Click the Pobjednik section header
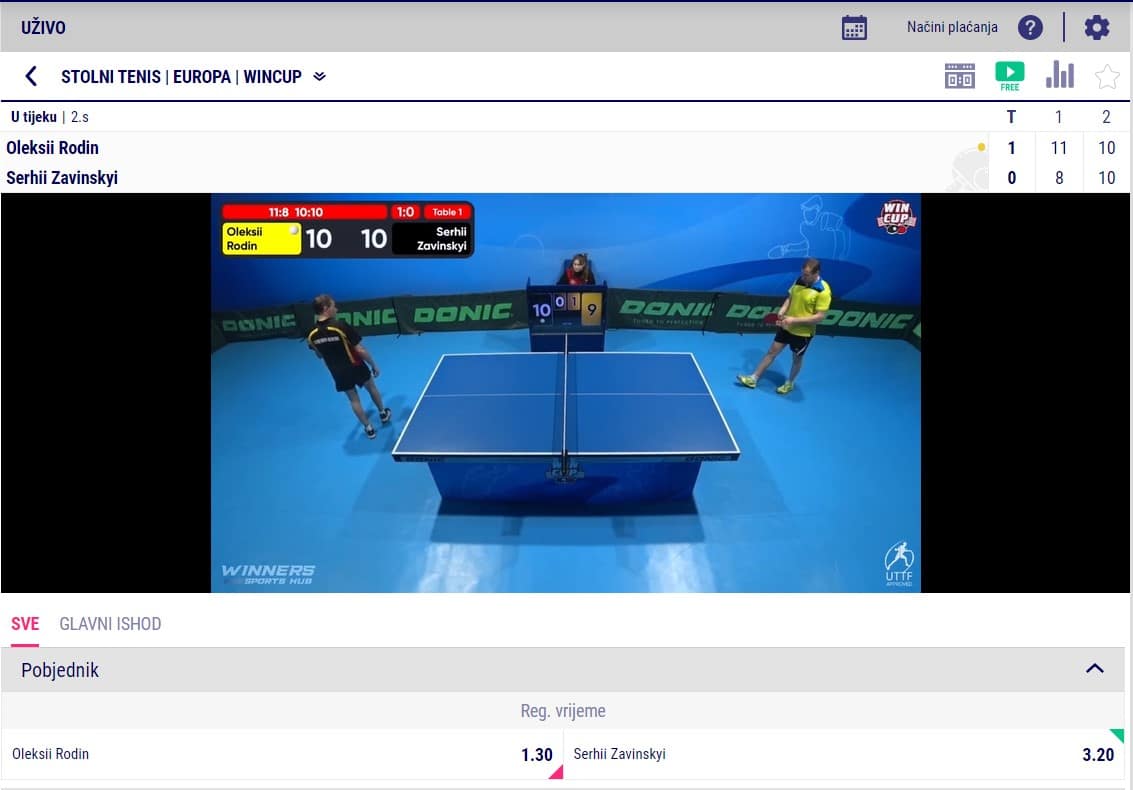Image resolution: width=1133 pixels, height=790 pixels. 60,670
